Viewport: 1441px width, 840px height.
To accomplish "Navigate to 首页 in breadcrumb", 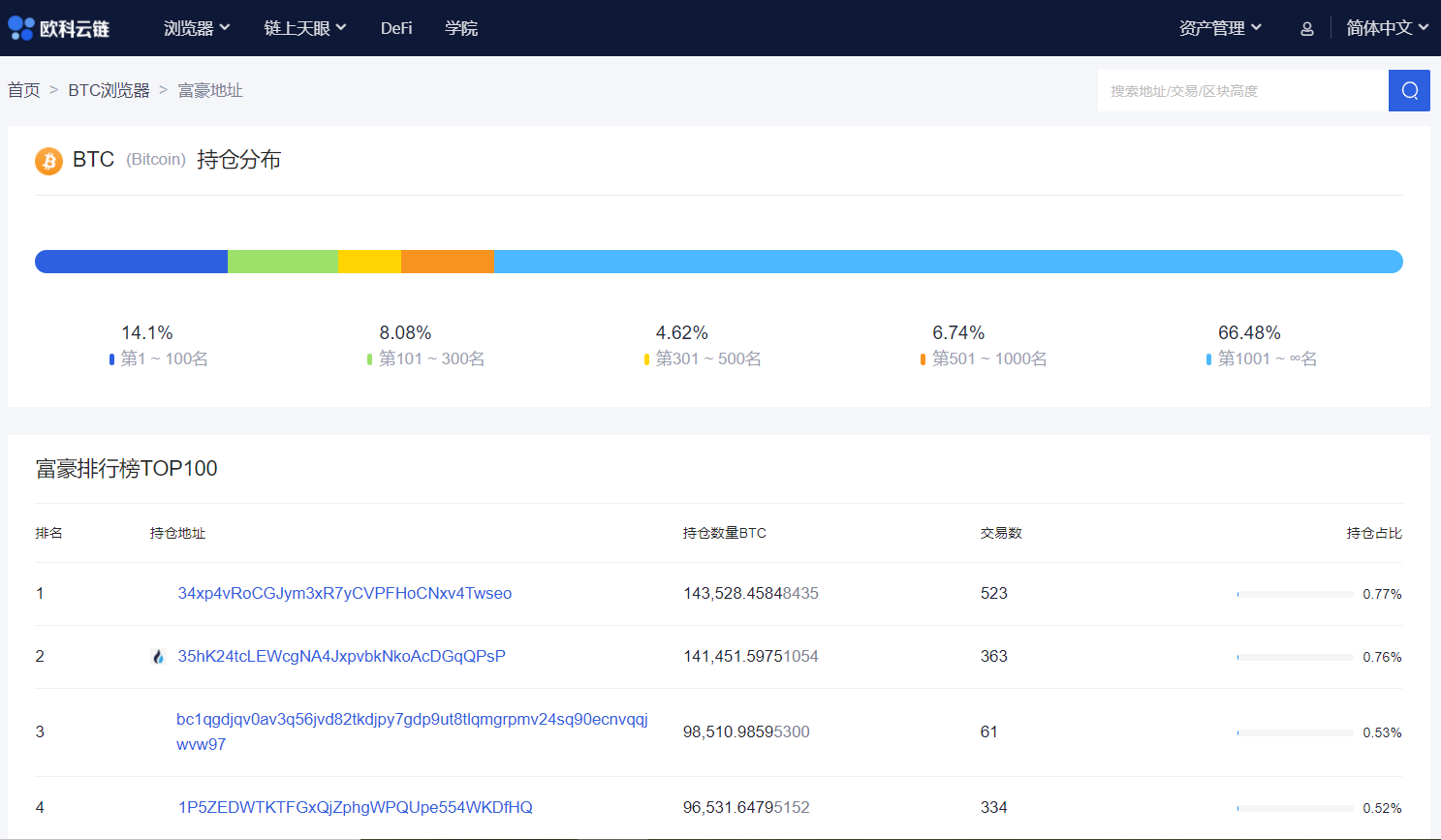I will tap(24, 90).
